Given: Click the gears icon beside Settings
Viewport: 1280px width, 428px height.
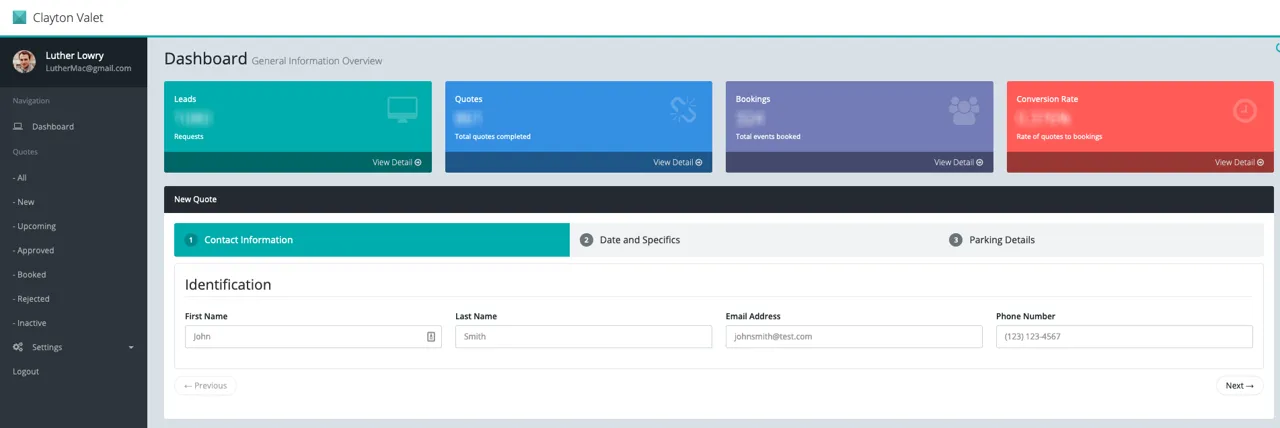Looking at the screenshot, I should 18,347.
